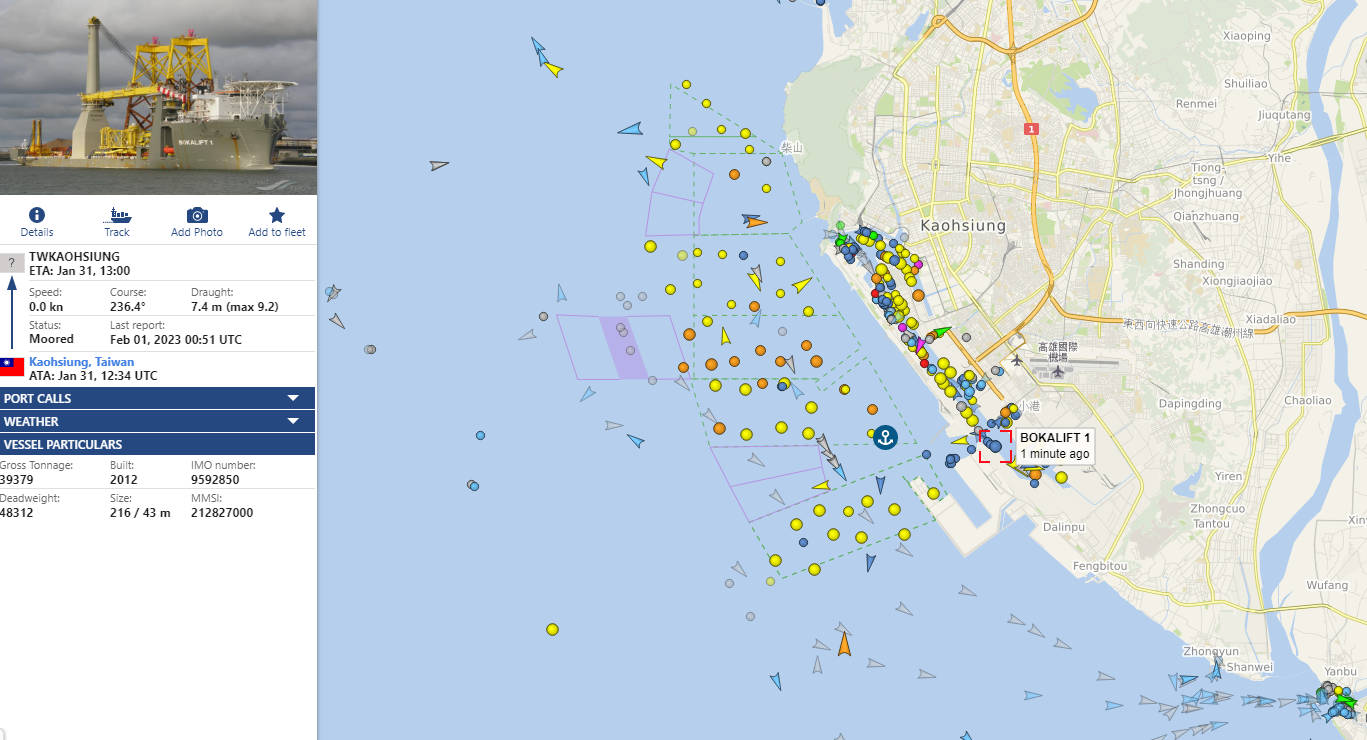
Task: Expand the WEATHER section arrow
Action: (x=293, y=421)
